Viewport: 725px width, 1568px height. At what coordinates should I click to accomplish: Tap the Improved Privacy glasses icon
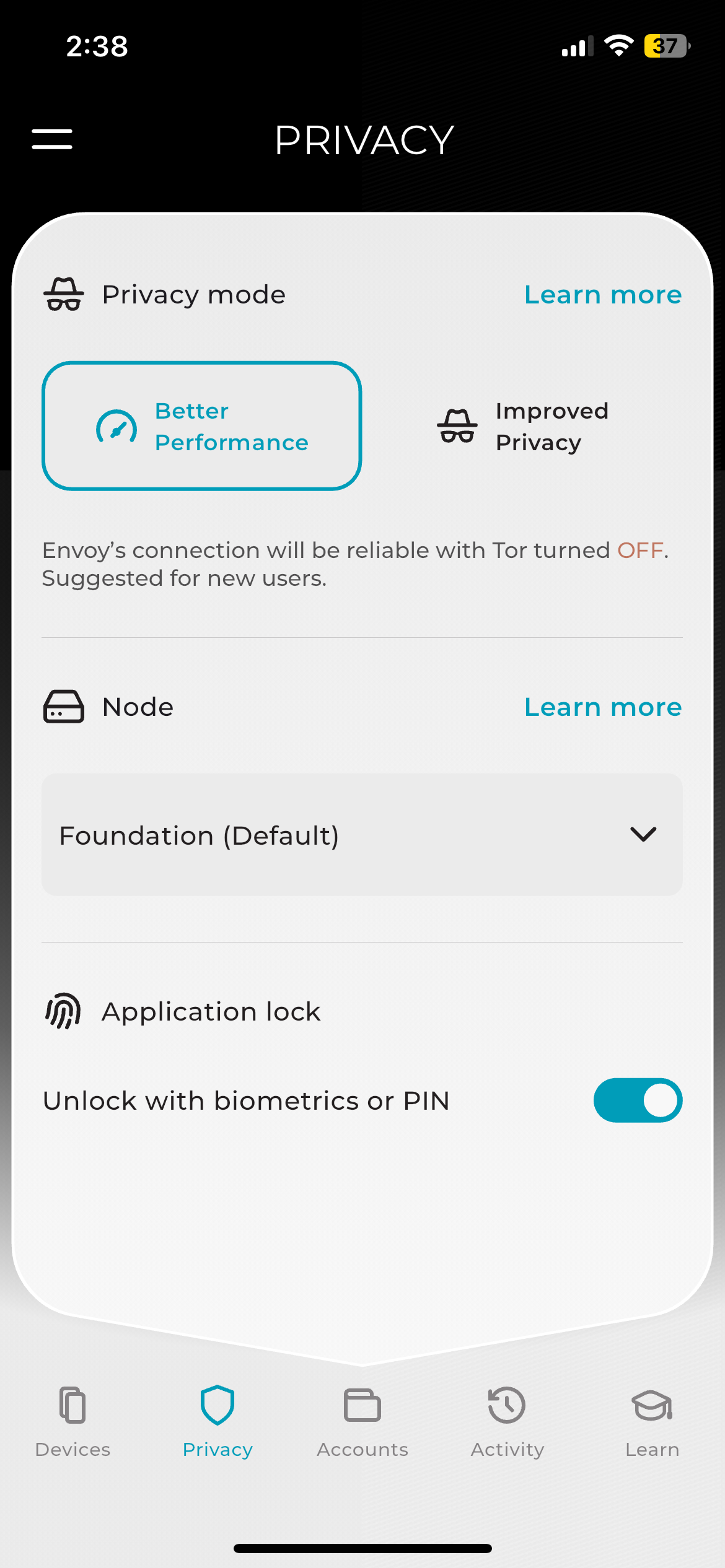click(x=457, y=426)
